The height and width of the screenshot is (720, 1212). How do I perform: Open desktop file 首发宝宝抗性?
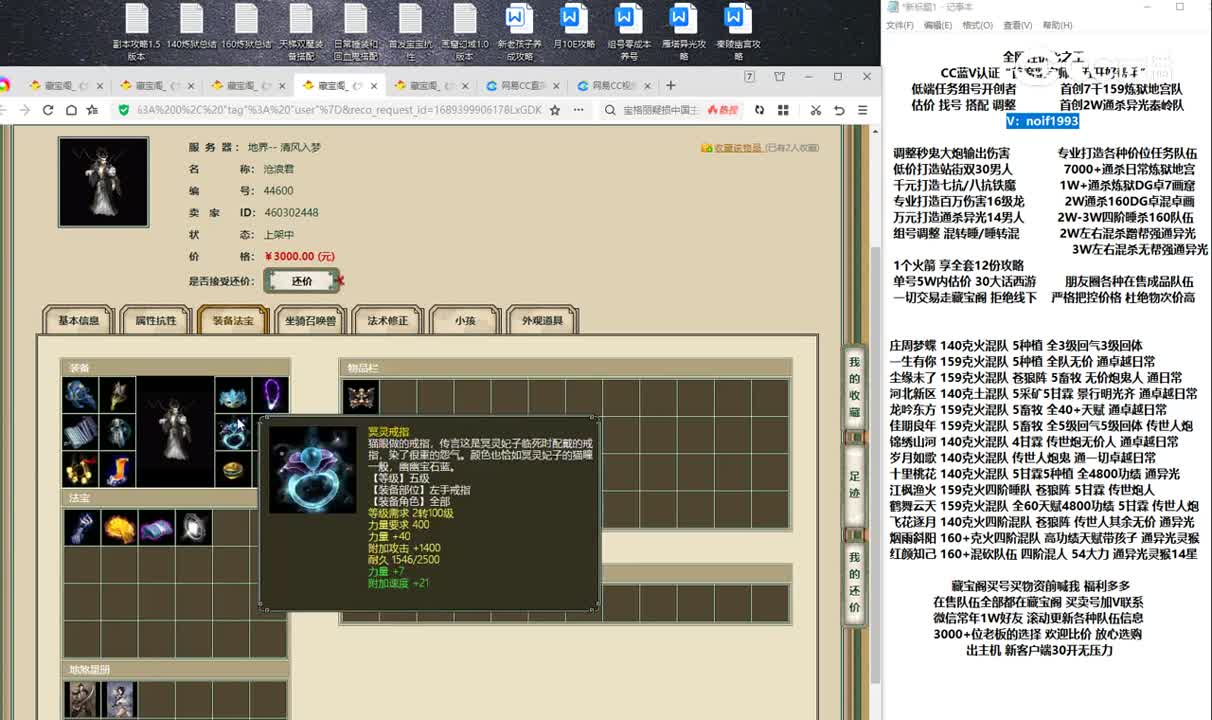[410, 33]
